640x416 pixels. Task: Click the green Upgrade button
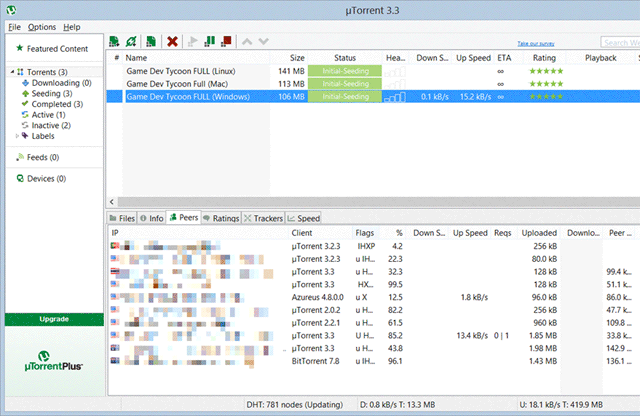[x=54, y=319]
